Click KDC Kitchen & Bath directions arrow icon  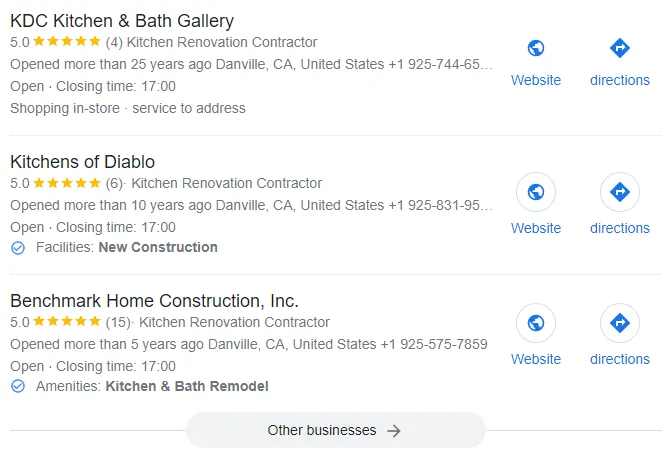click(619, 48)
